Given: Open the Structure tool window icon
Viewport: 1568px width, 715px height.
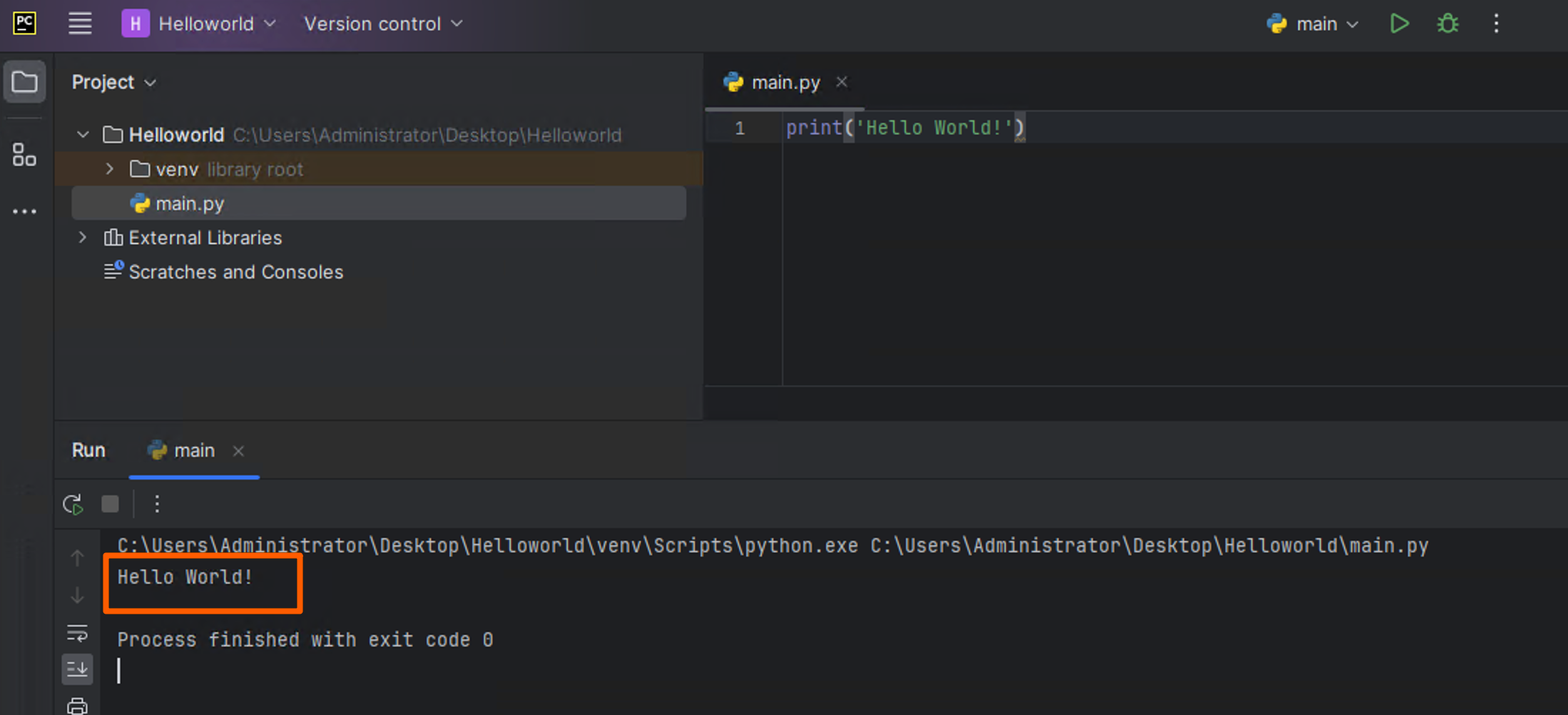Looking at the screenshot, I should point(24,154).
